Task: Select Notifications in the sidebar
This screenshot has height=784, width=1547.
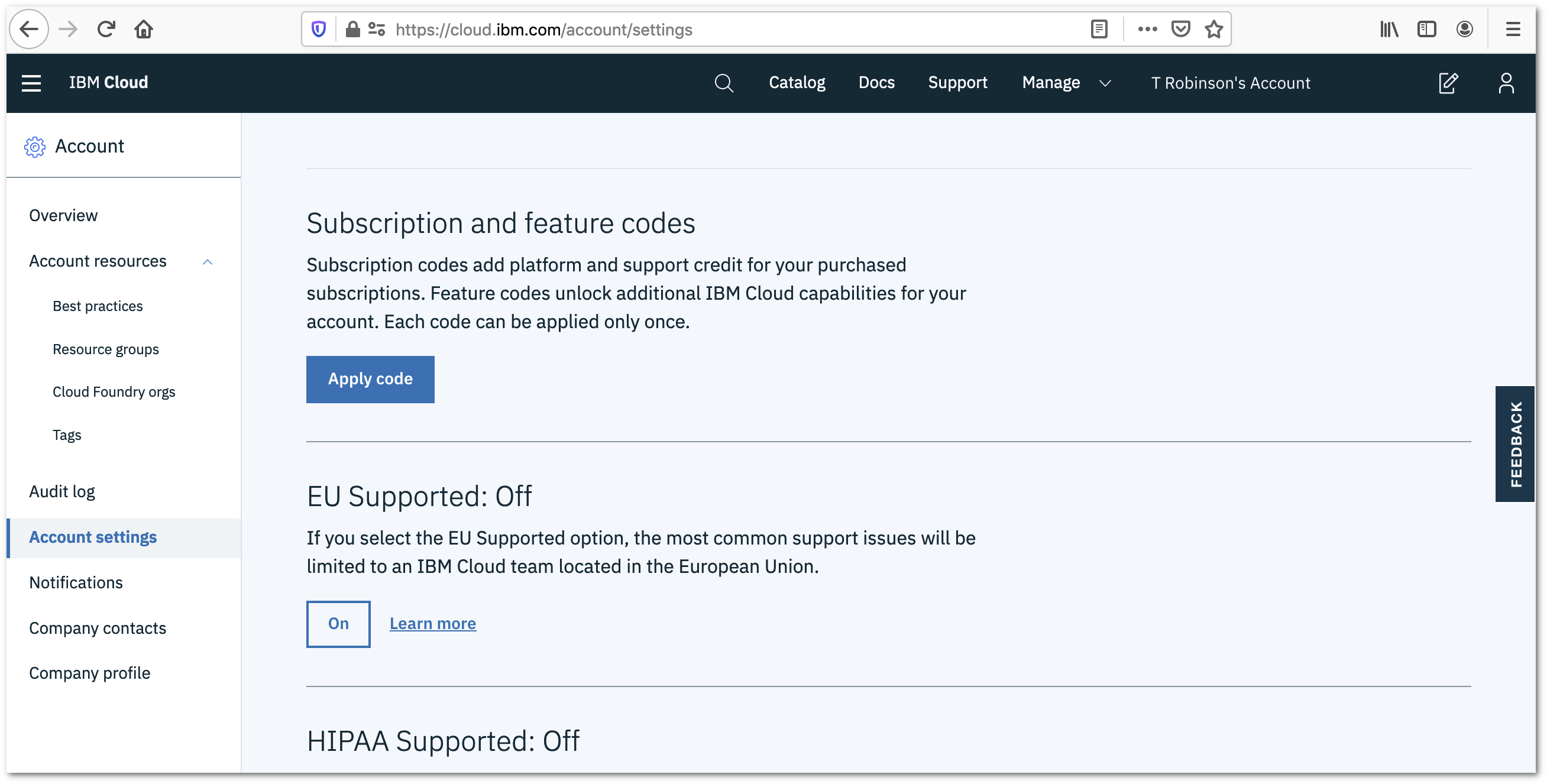Action: click(x=76, y=582)
